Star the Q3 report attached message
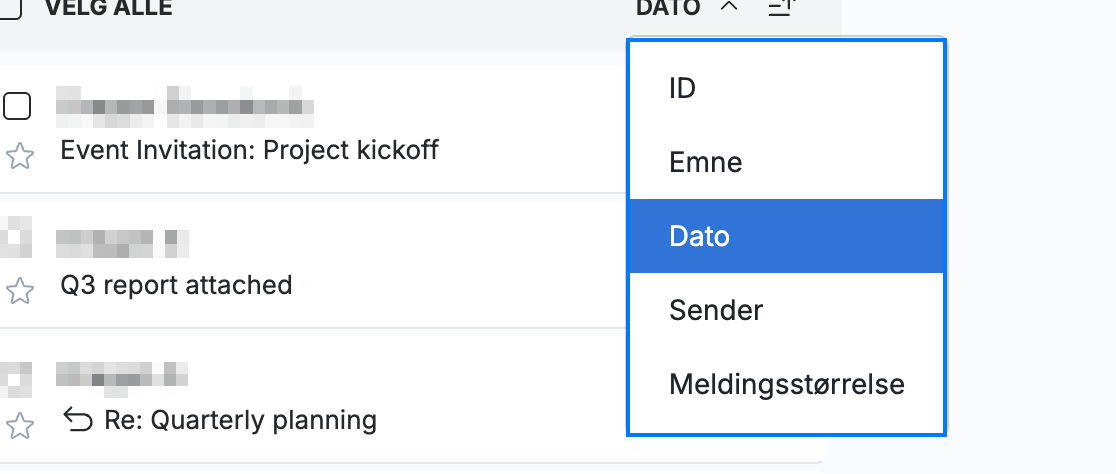 tap(19, 290)
